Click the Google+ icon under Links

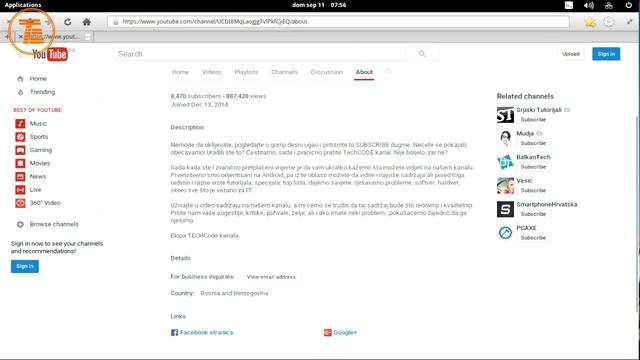click(327, 333)
